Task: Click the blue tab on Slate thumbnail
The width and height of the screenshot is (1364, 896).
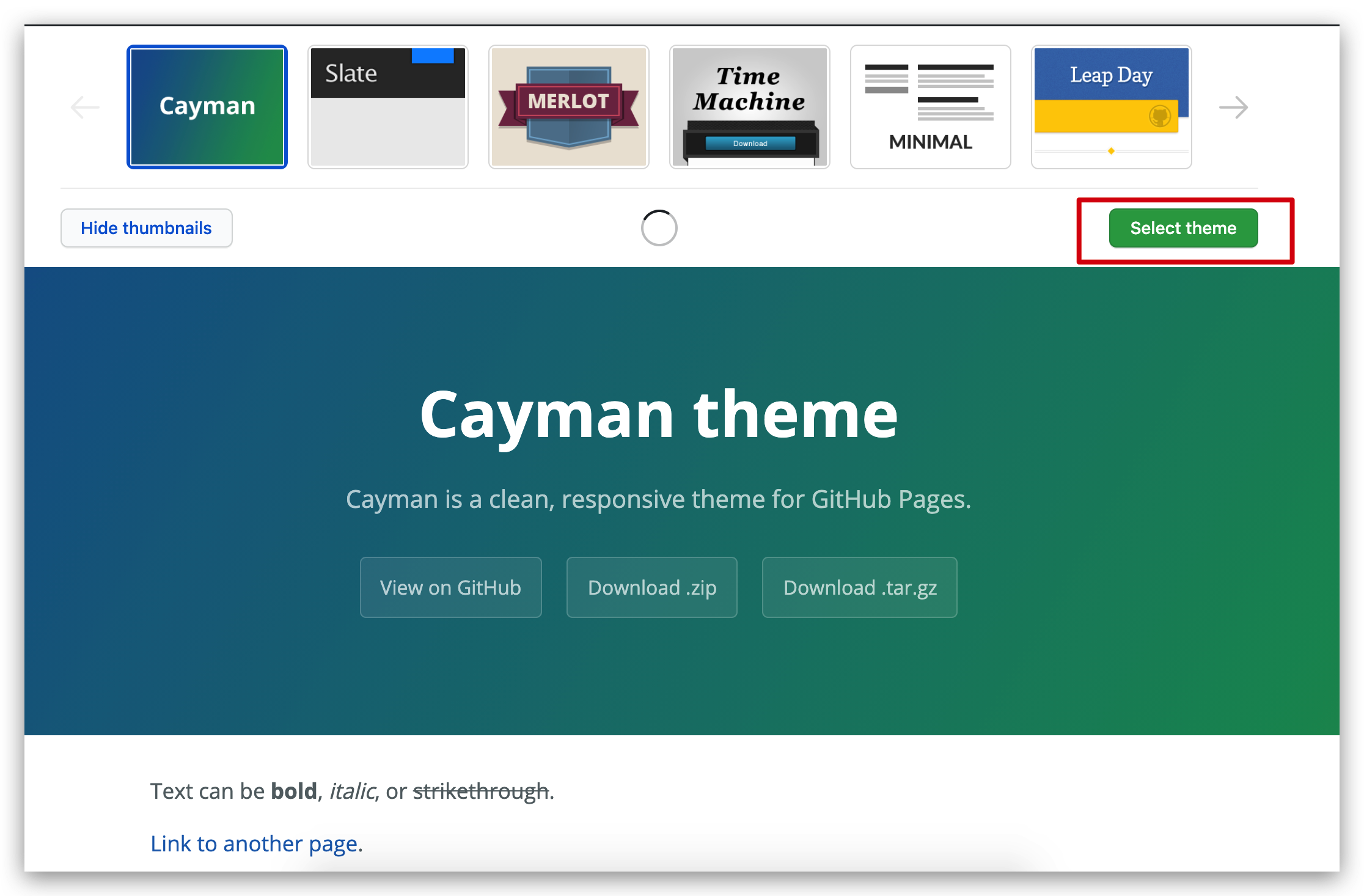Action: coord(433,56)
